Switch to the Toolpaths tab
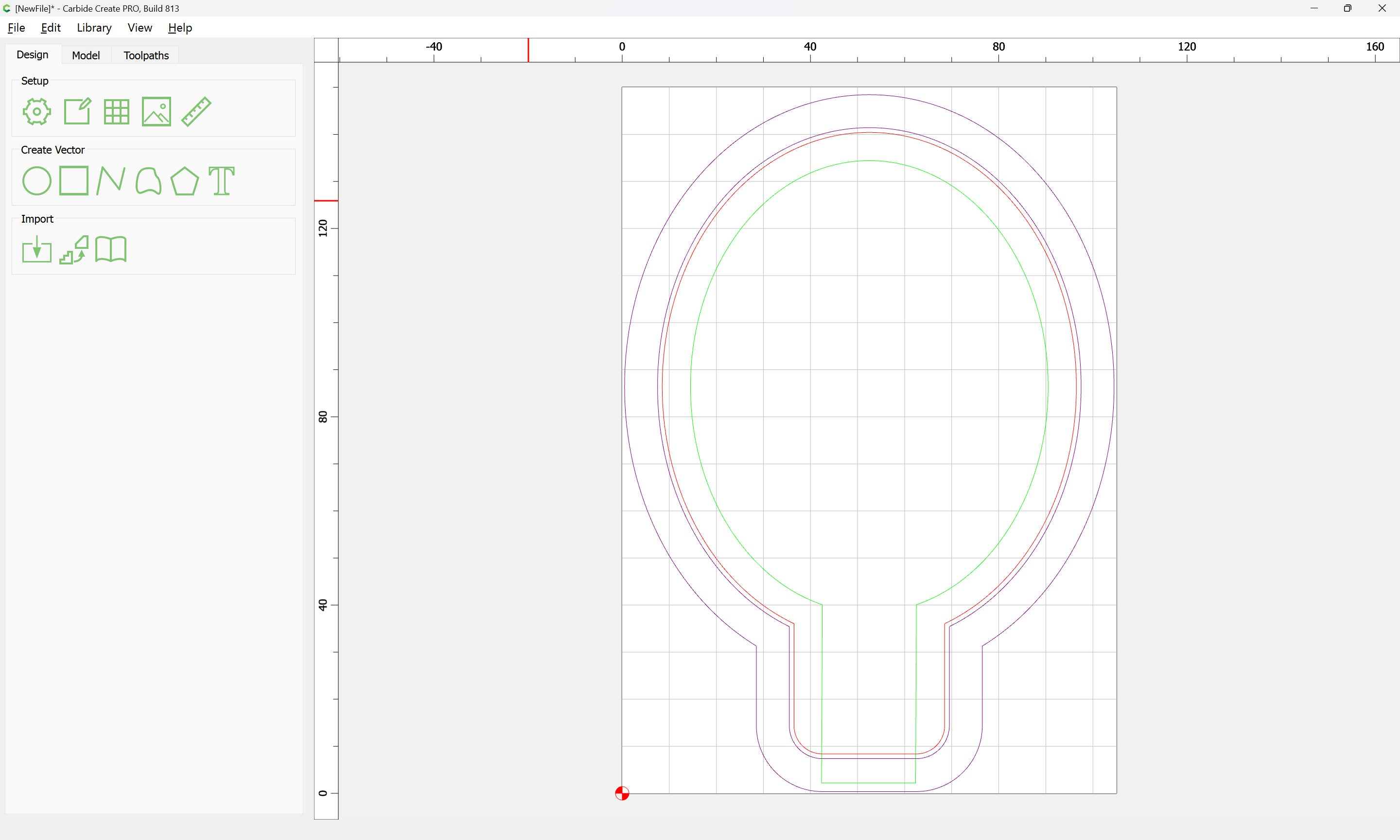 [146, 55]
